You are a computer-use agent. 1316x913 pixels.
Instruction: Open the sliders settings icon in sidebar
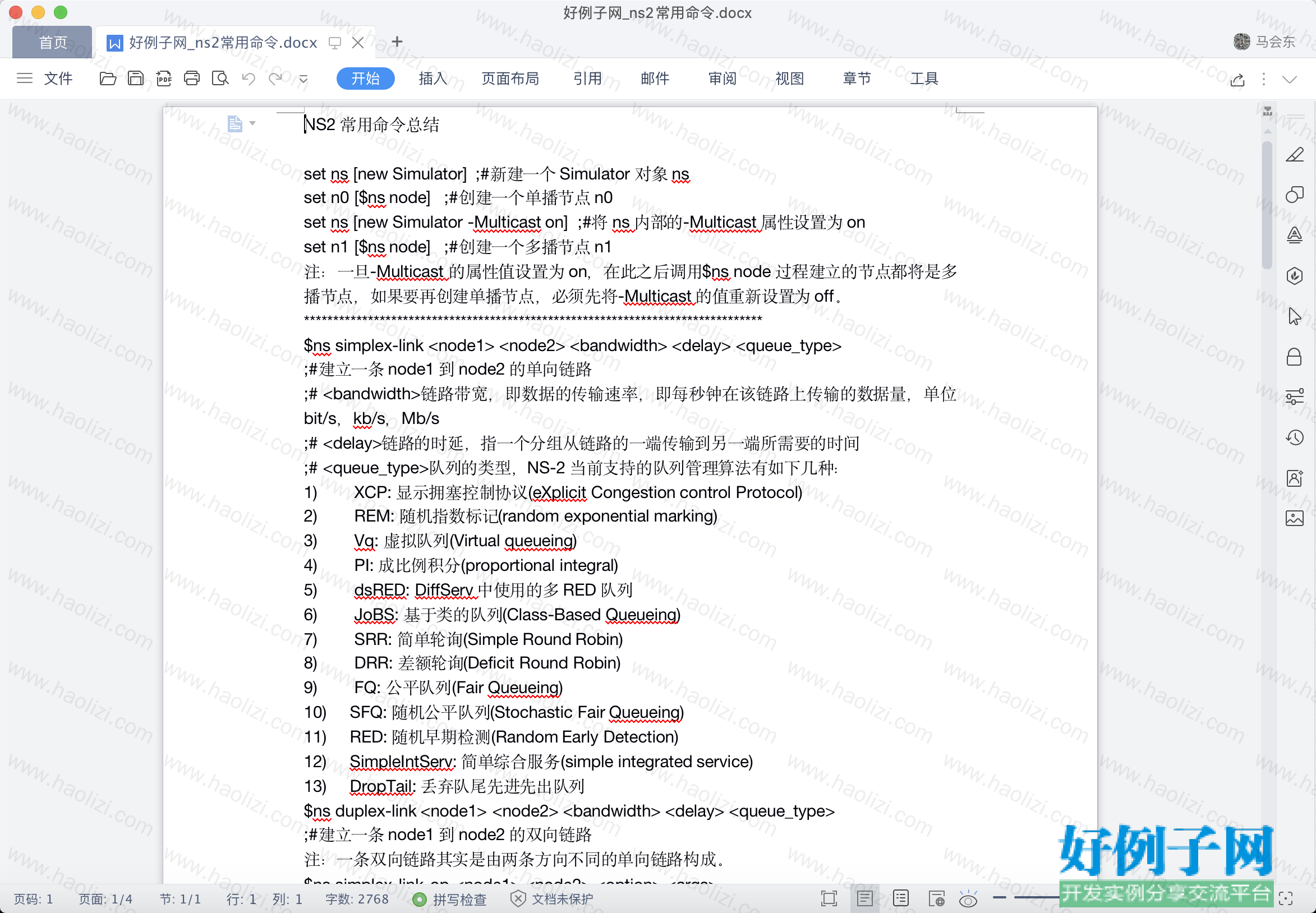[x=1295, y=396]
